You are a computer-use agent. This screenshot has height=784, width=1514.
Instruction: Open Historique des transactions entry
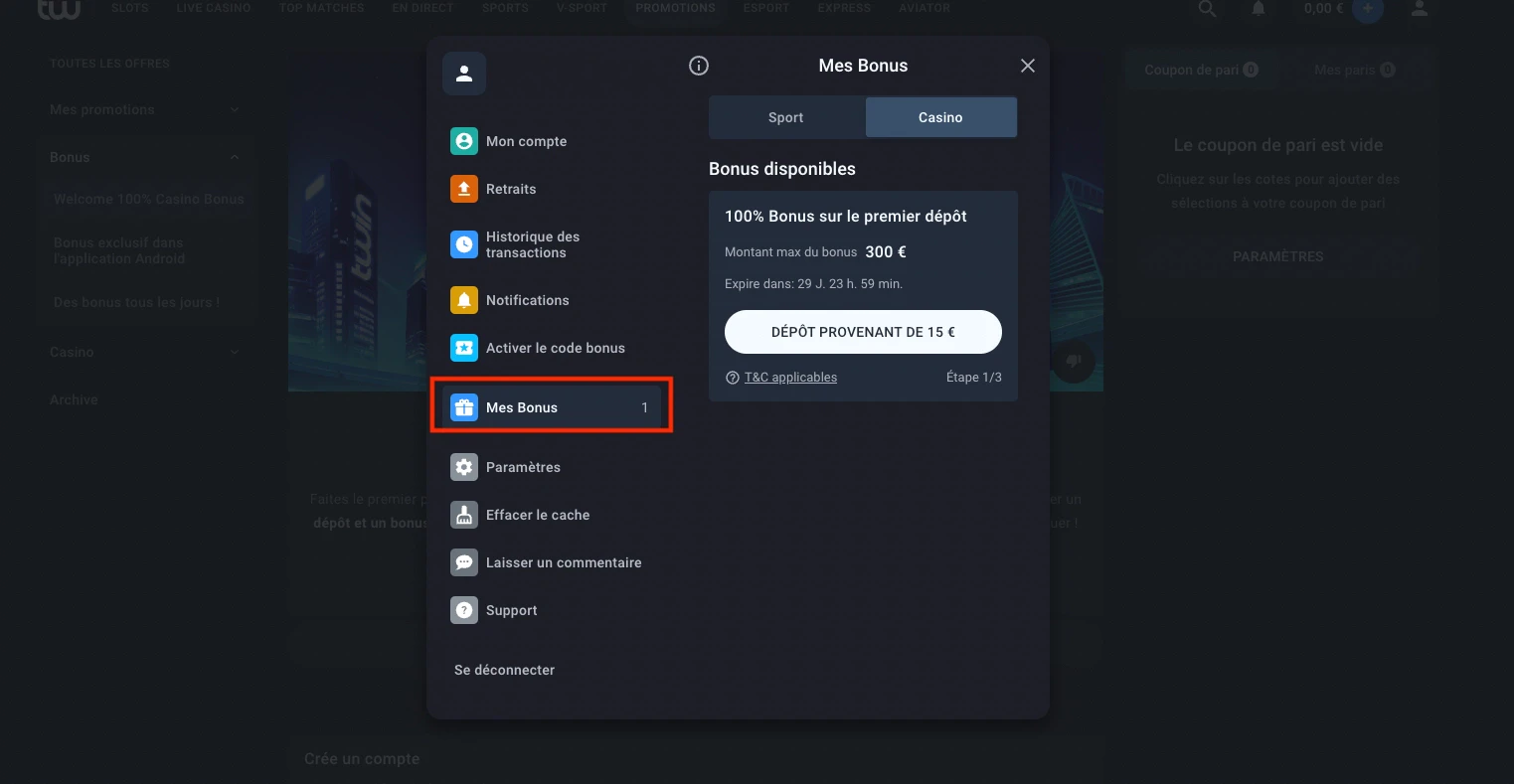[552, 244]
